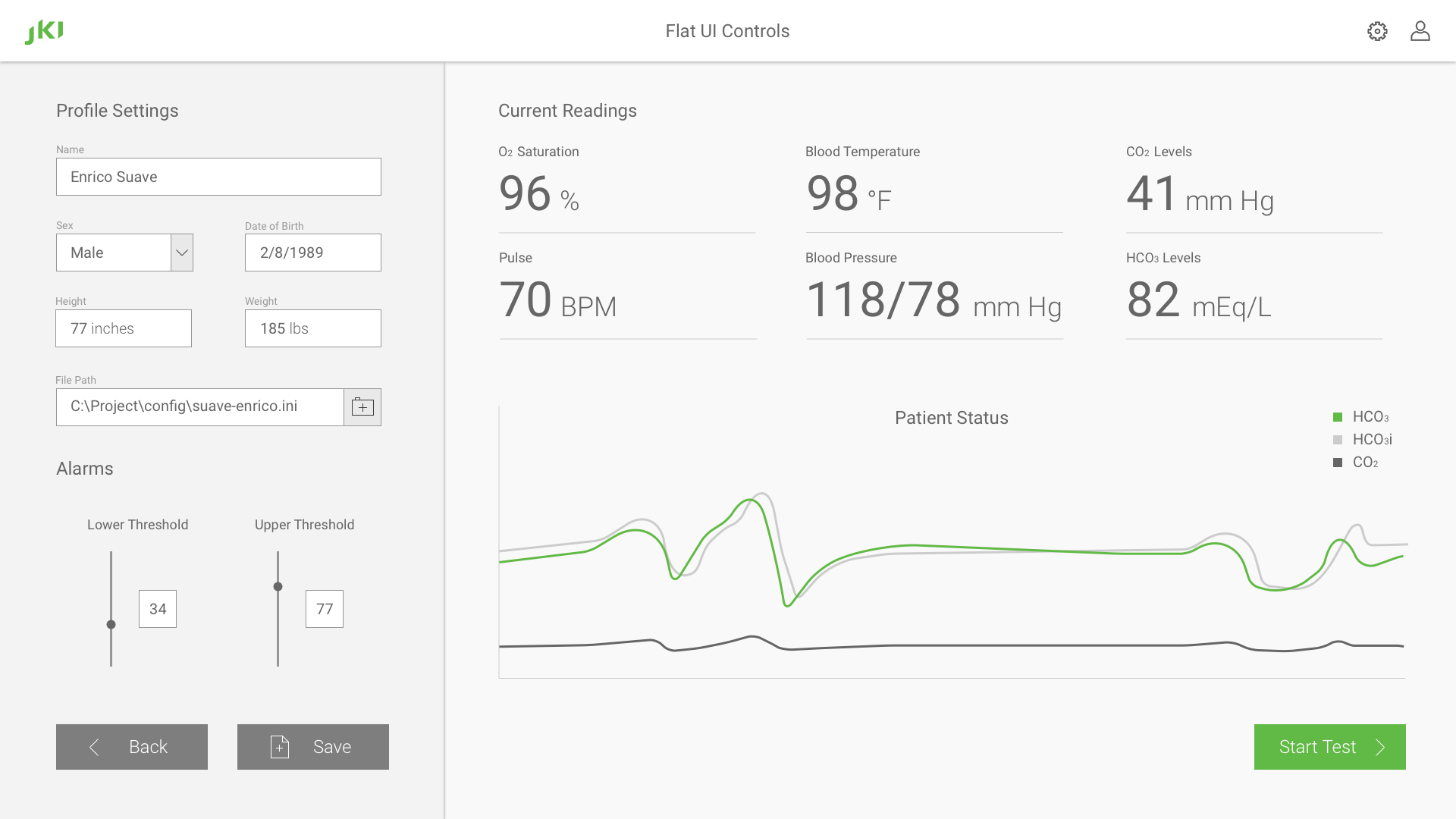Click the Save button

point(313,746)
